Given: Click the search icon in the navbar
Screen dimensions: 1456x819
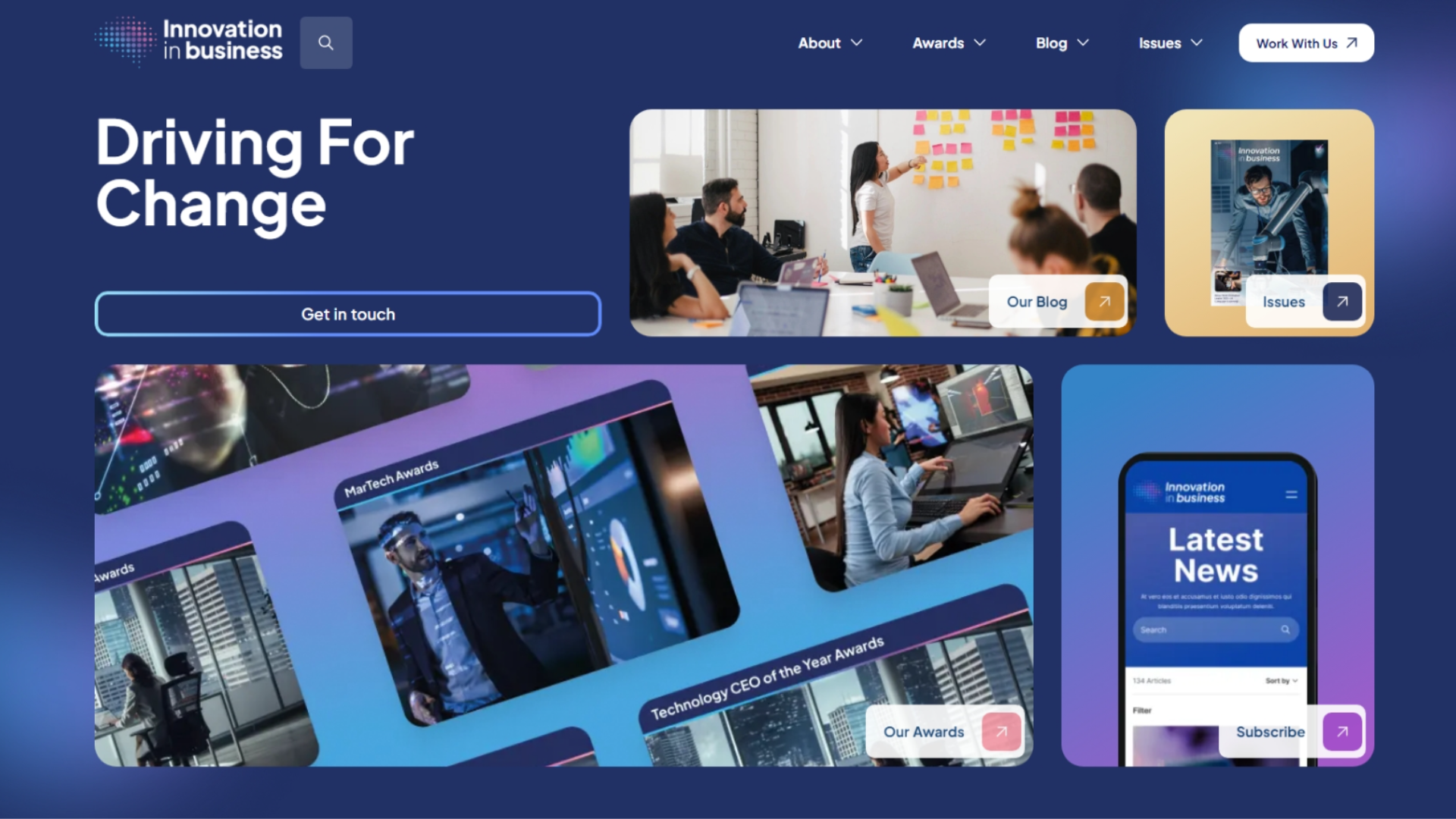Looking at the screenshot, I should tap(326, 43).
